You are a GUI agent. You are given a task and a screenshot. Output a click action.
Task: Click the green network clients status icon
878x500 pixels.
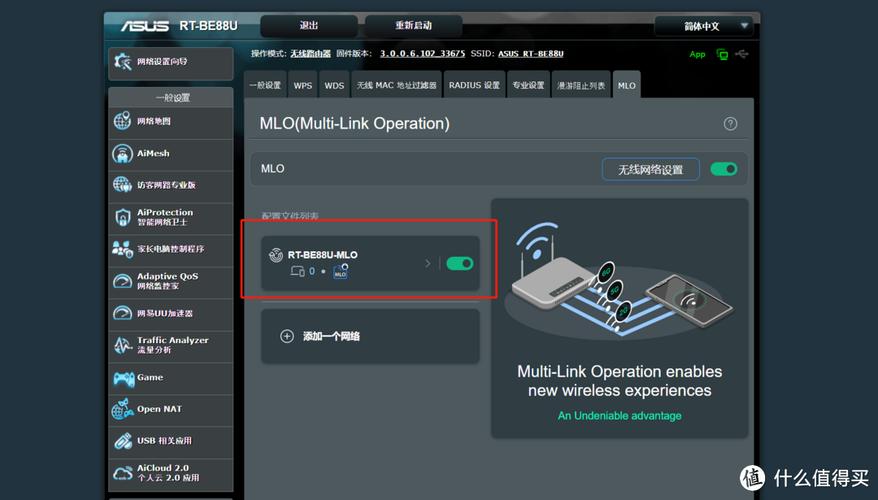722,54
